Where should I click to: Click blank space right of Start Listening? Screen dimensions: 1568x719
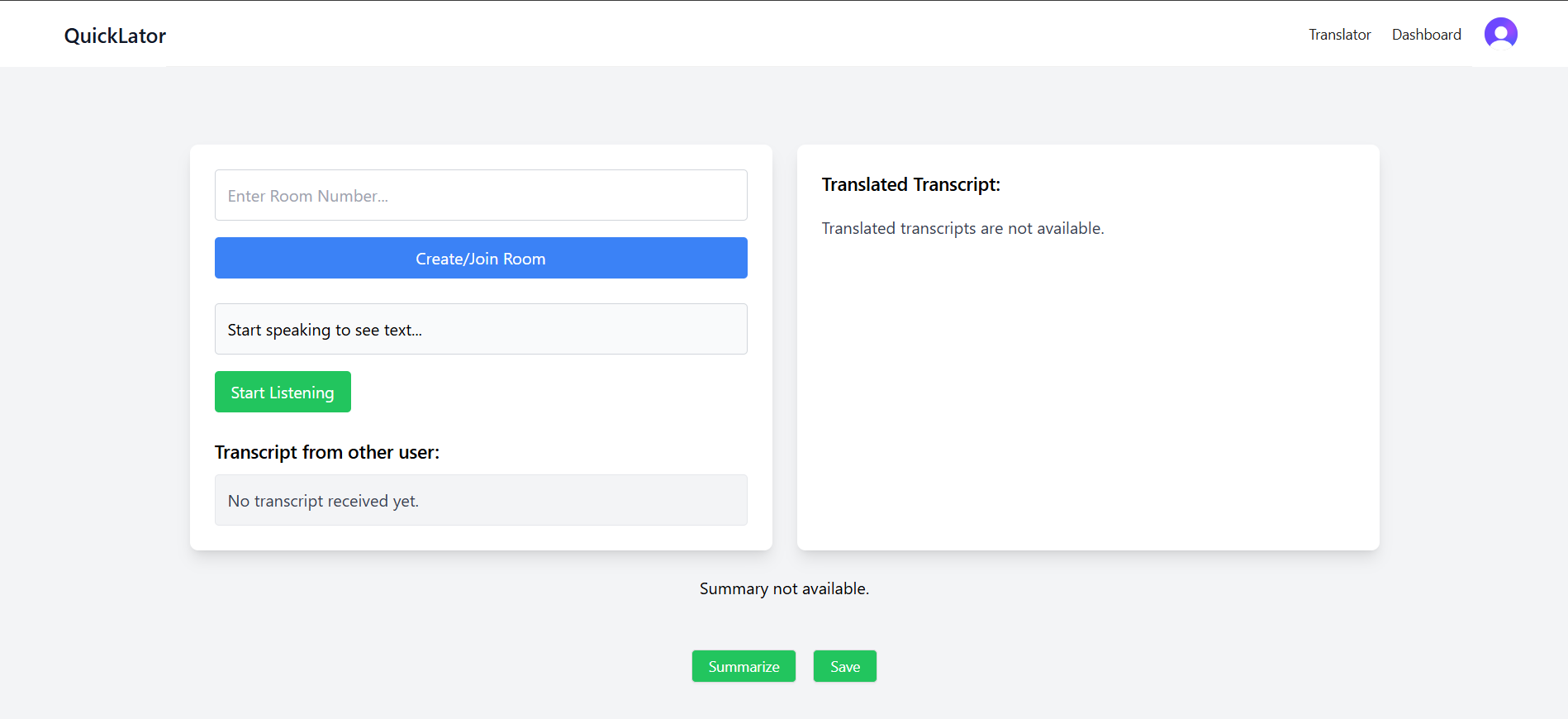click(545, 393)
